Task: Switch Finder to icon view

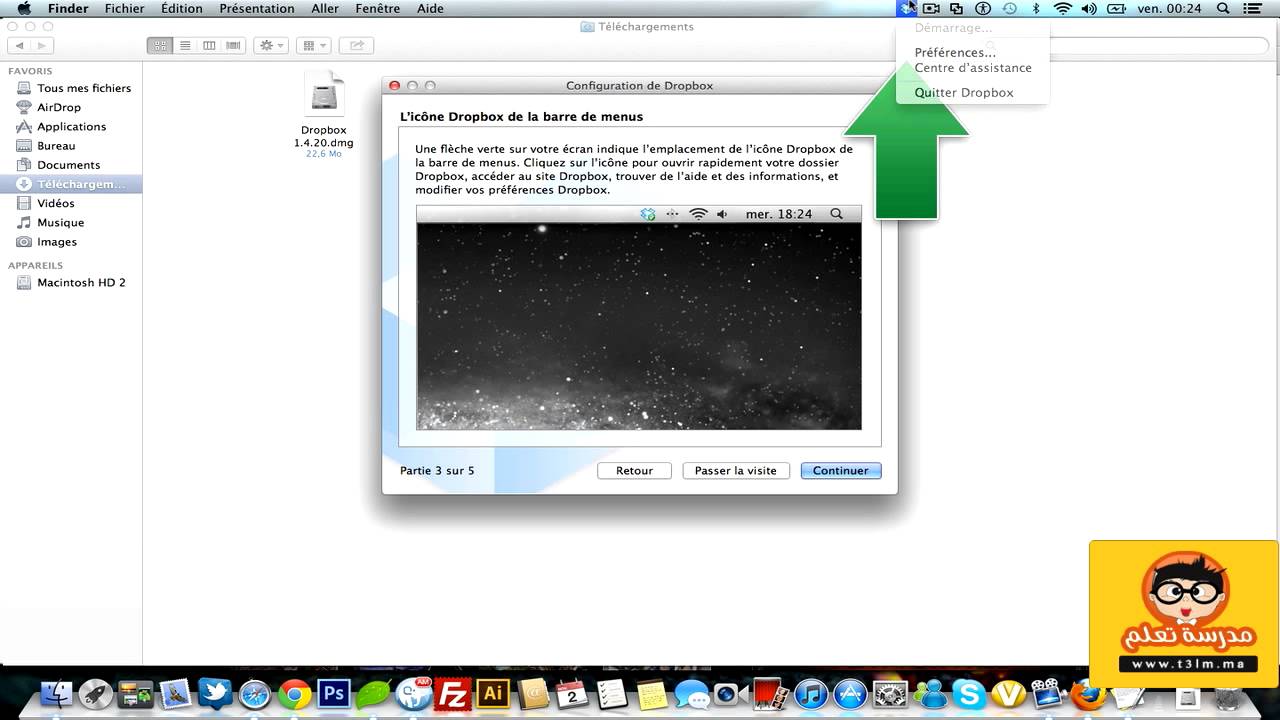Action: click(160, 45)
